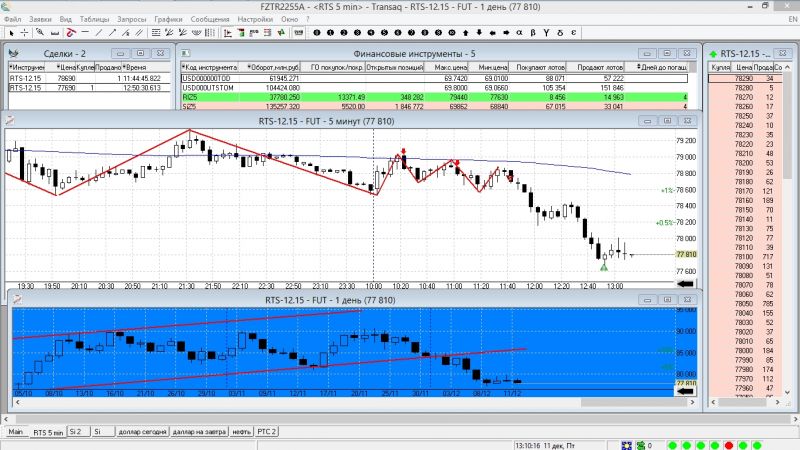Select the arcs drawing tool
The width and height of the screenshot is (800, 450).
coord(196,33)
